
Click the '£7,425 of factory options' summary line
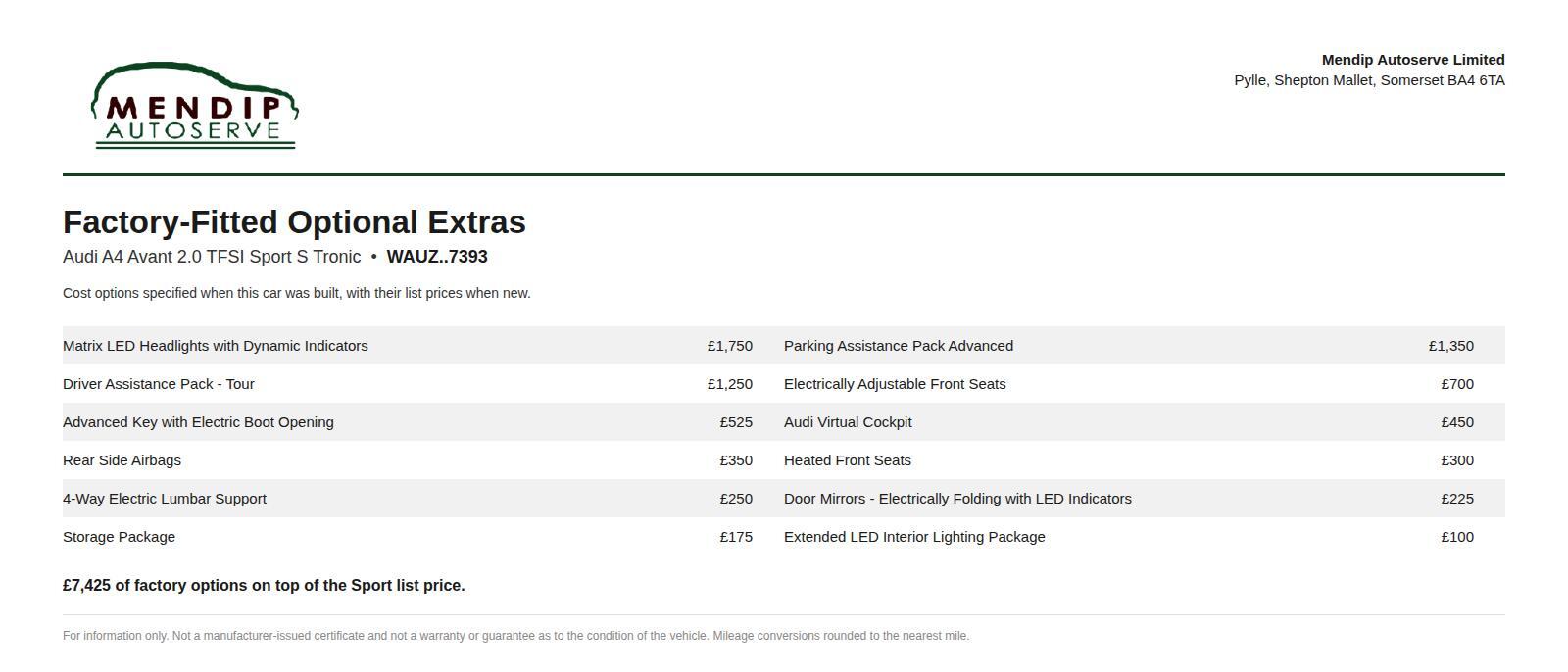tap(264, 586)
